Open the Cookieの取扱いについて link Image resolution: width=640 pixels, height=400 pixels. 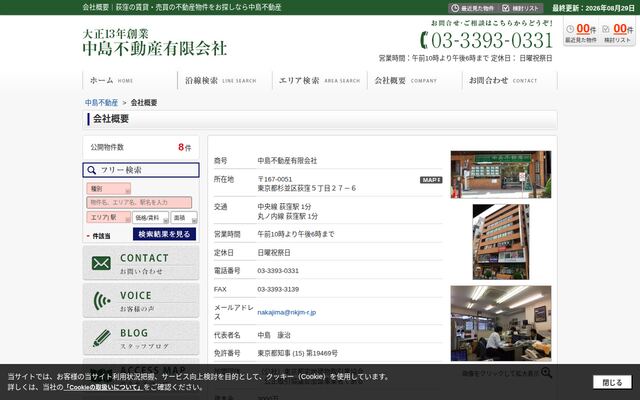coord(104,387)
